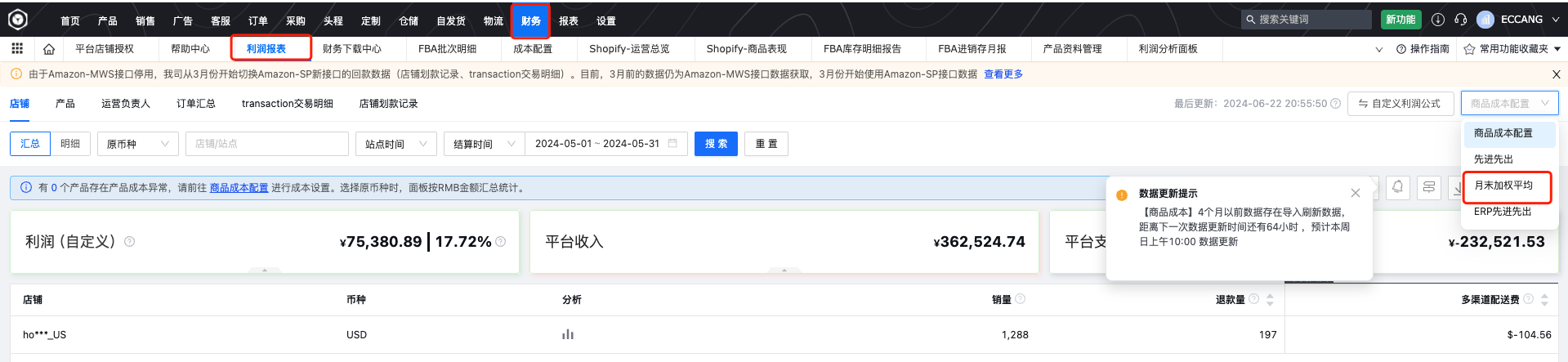Viewport: 1568px width, 362px height.
Task: Click the help icon next to 销量 header
Action: coord(1020,299)
